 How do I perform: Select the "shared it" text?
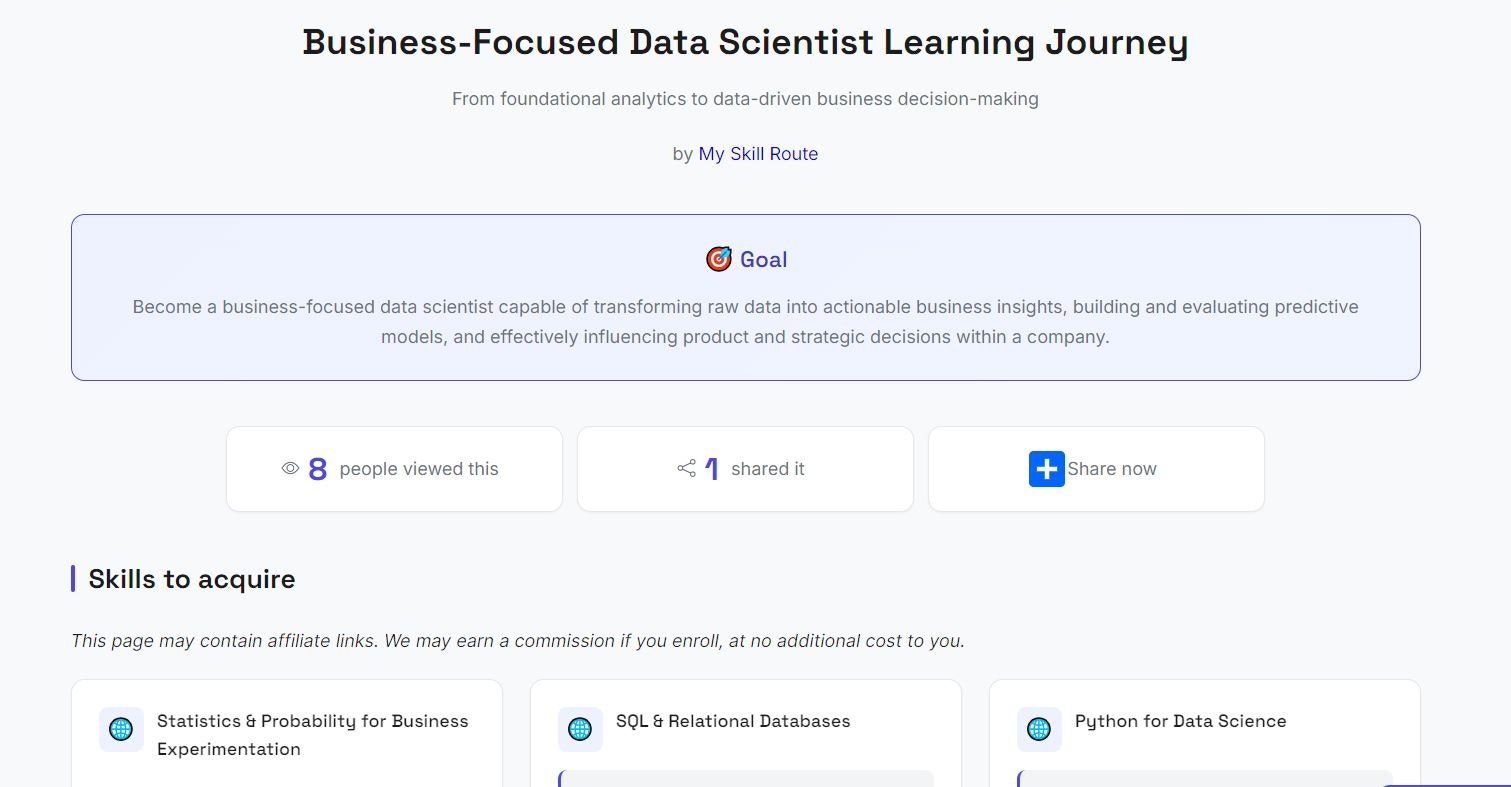coord(767,469)
